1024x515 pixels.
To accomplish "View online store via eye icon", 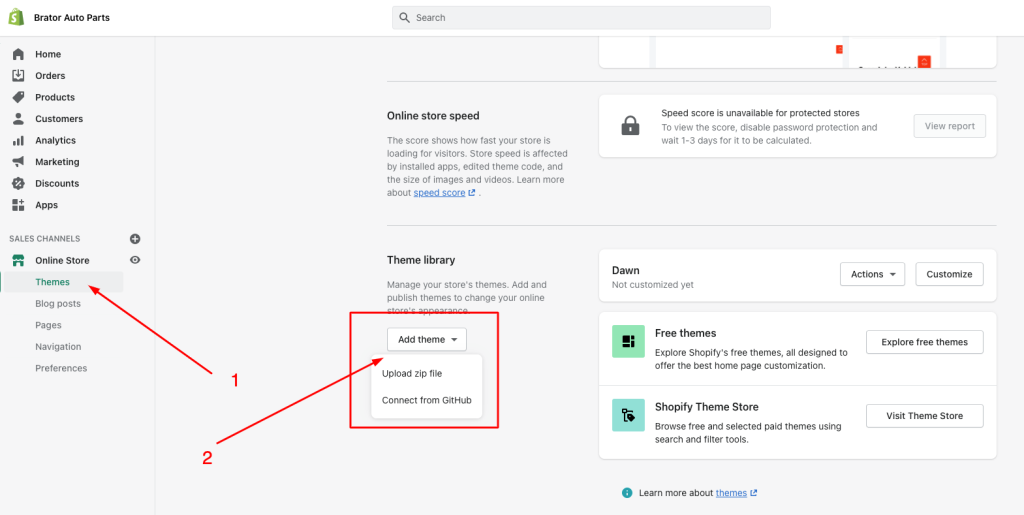I will pos(135,260).
